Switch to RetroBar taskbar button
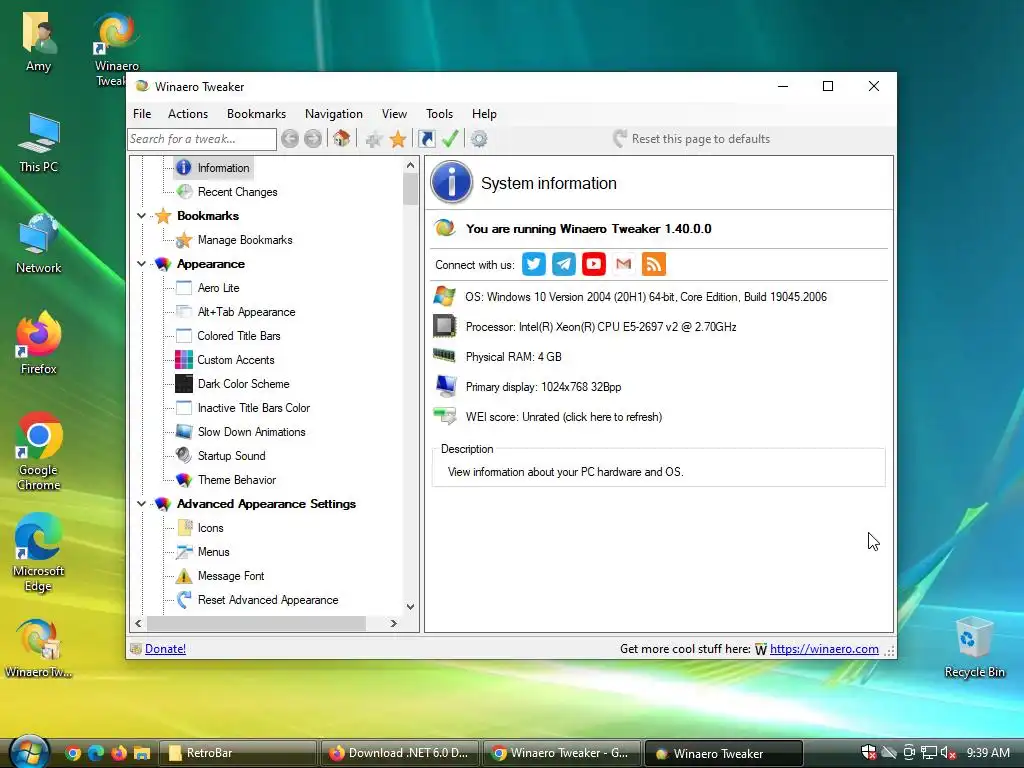The width and height of the screenshot is (1024, 768). pos(238,753)
